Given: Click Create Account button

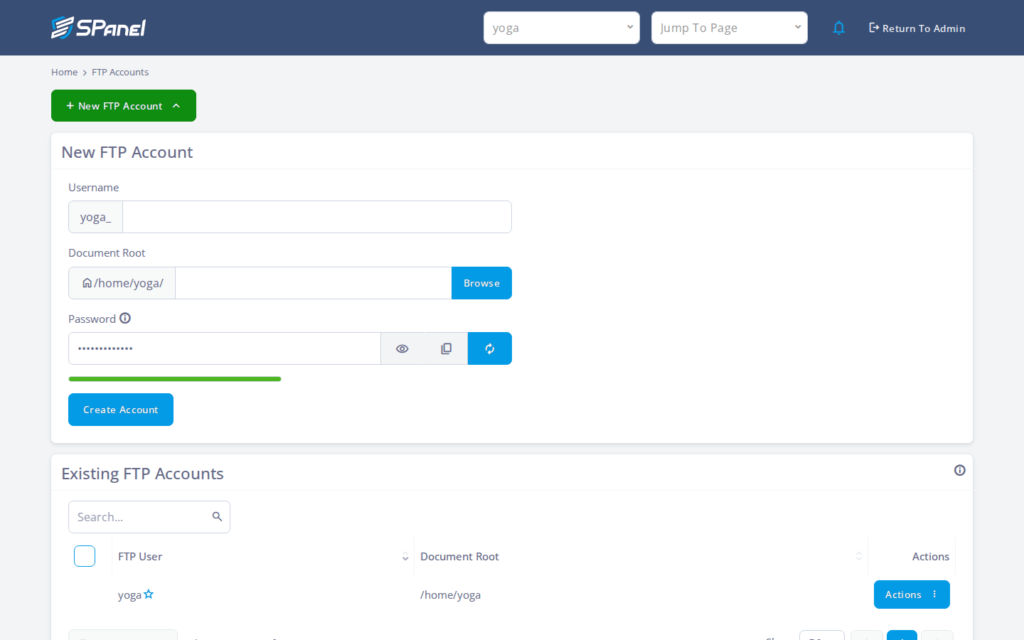Looking at the screenshot, I should (x=121, y=409).
